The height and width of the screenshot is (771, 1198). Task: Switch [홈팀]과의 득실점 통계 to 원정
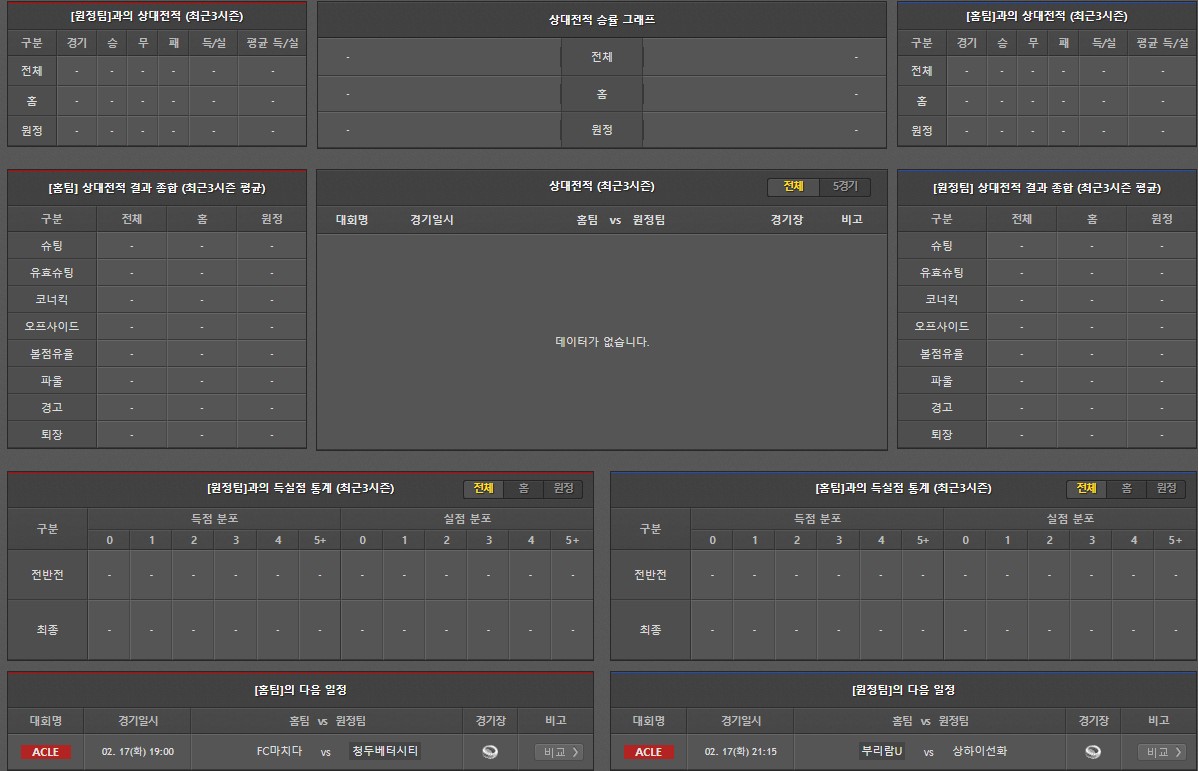[x=1166, y=489]
